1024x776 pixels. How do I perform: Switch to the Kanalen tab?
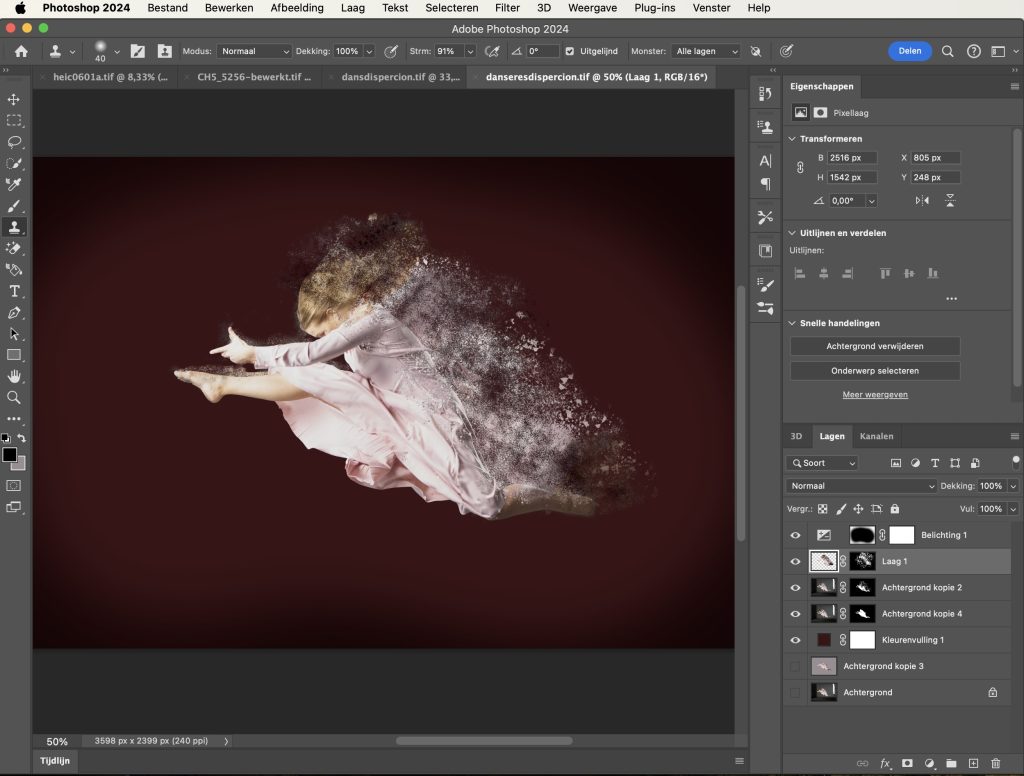pyautogui.click(x=876, y=436)
